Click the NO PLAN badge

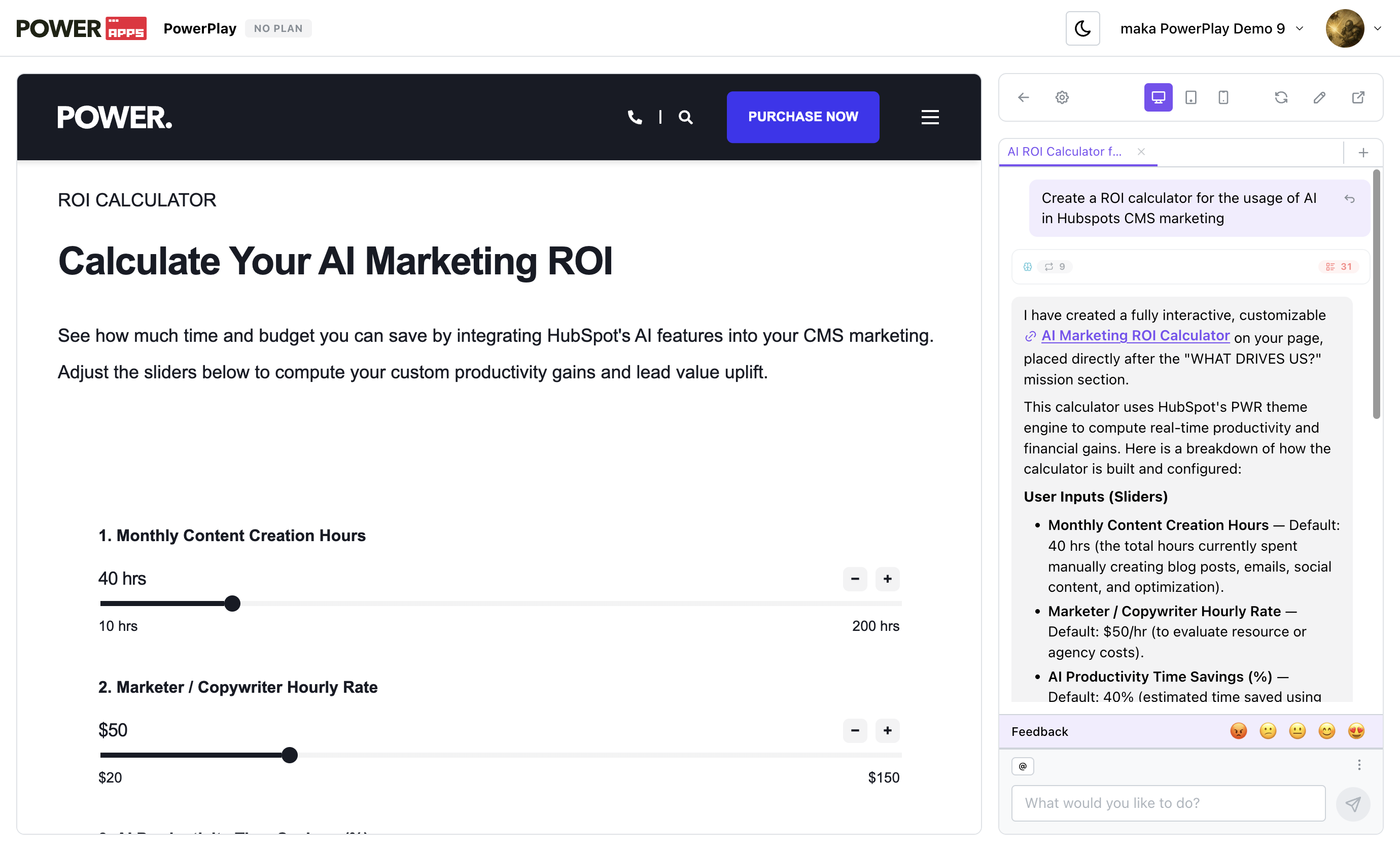click(x=278, y=28)
